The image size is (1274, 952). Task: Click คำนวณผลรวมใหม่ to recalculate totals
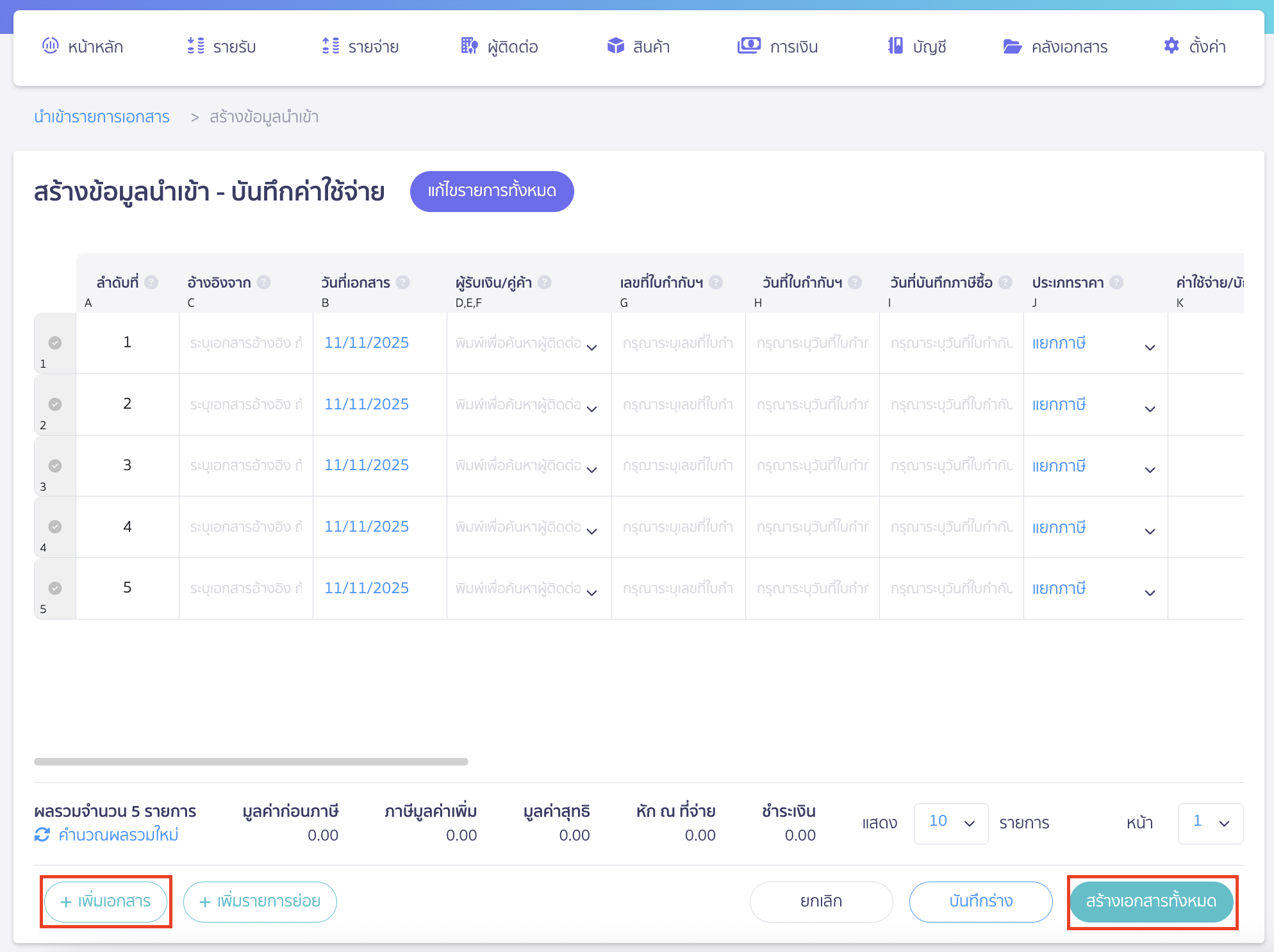click(106, 835)
